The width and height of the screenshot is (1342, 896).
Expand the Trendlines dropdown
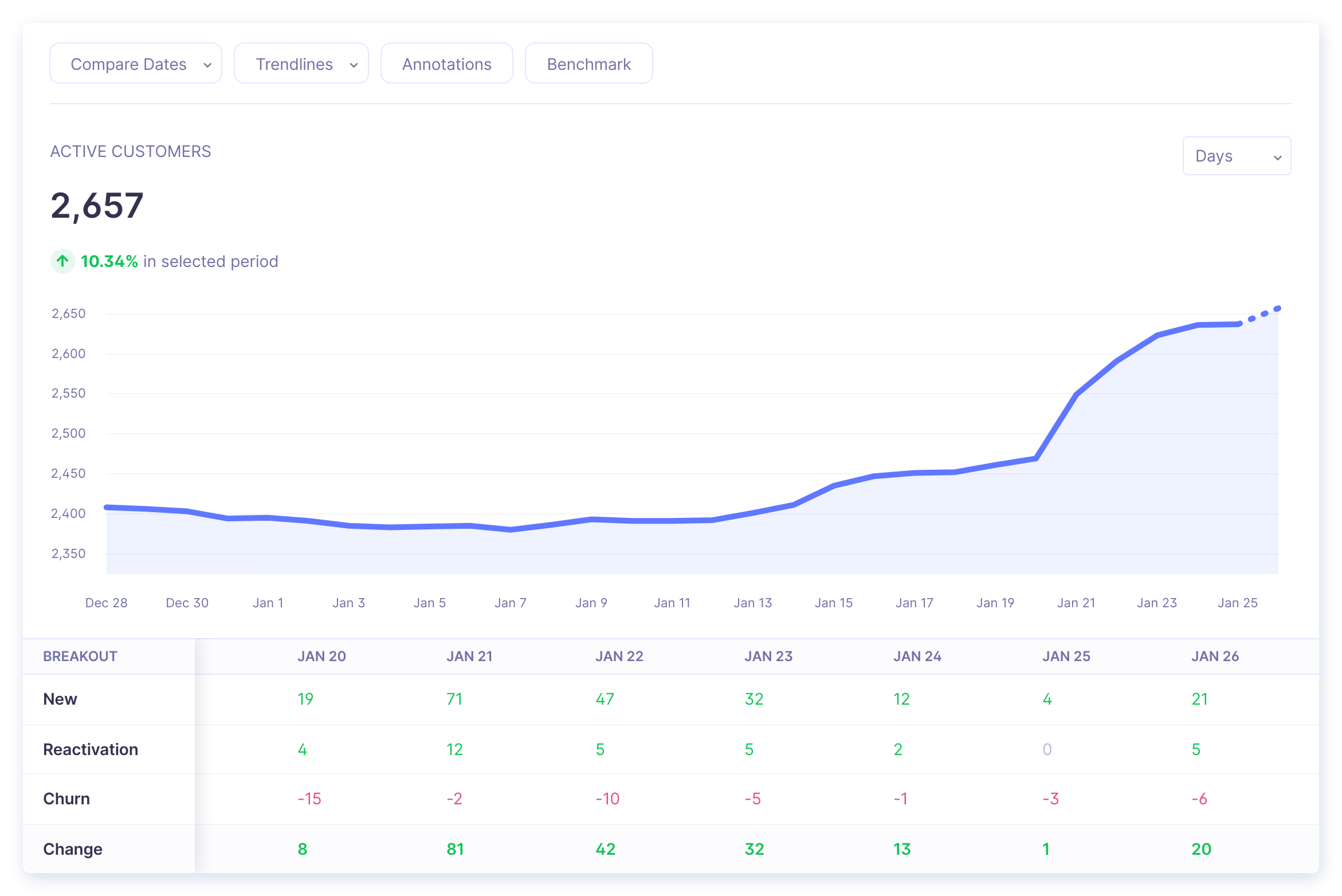301,64
